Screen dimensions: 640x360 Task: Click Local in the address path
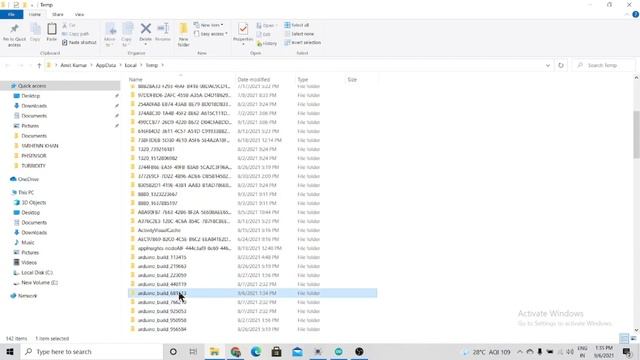click(x=131, y=65)
